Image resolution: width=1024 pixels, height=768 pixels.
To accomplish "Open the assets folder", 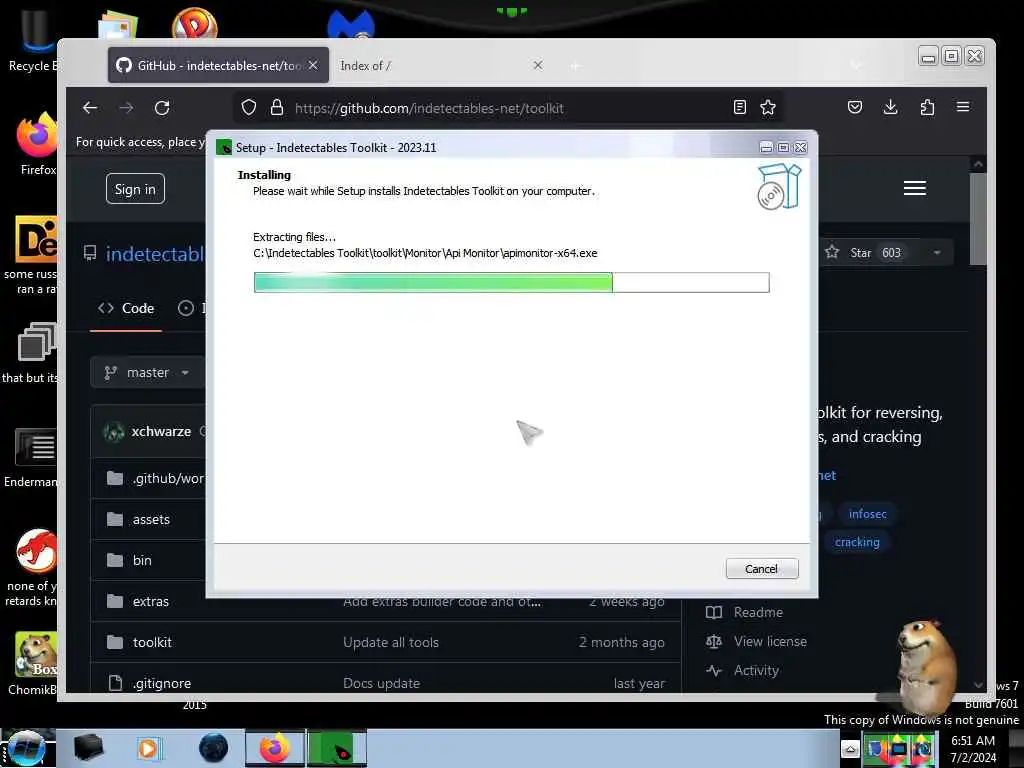I will click(x=151, y=520).
